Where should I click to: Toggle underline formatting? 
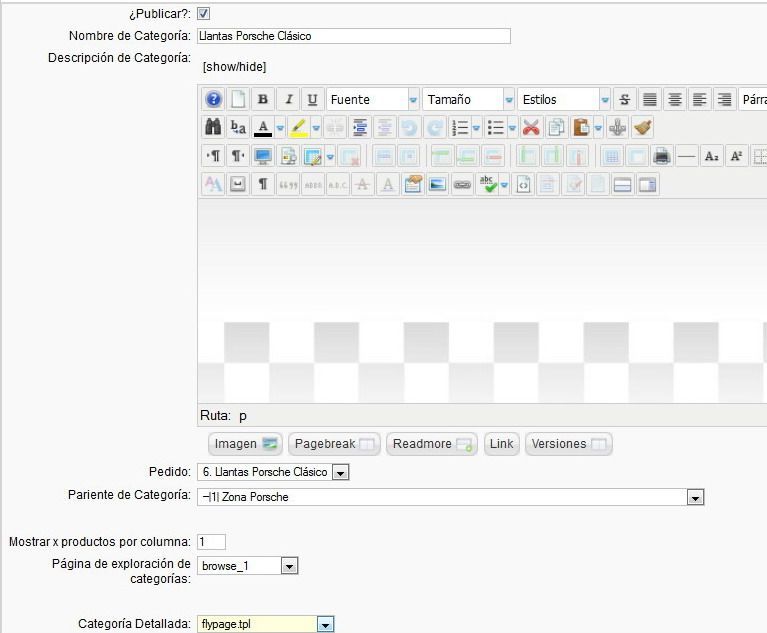click(x=312, y=99)
